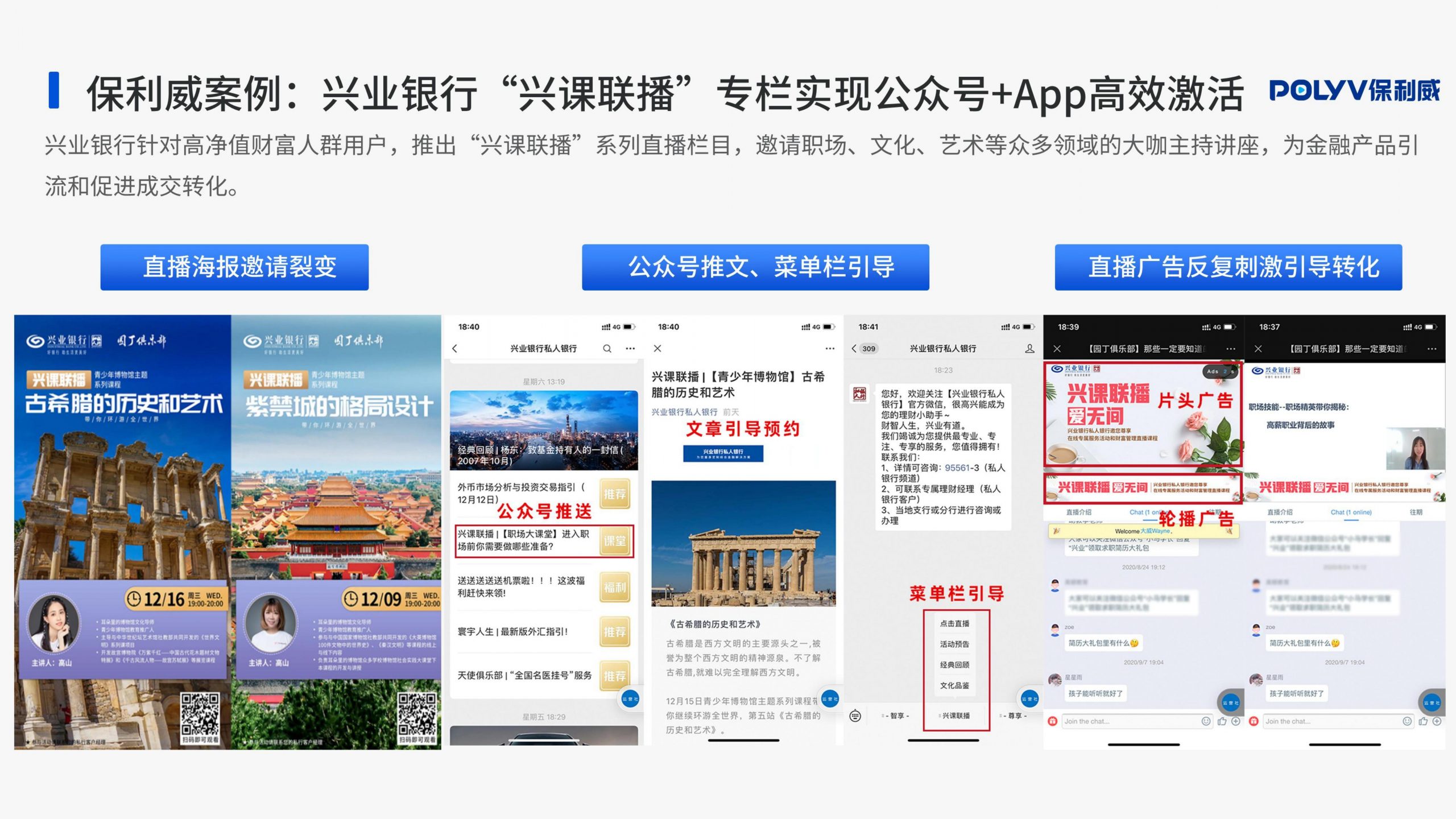
Task: Tap the plus icon in 18:39 livestream chat bar
Action: [x=1236, y=721]
